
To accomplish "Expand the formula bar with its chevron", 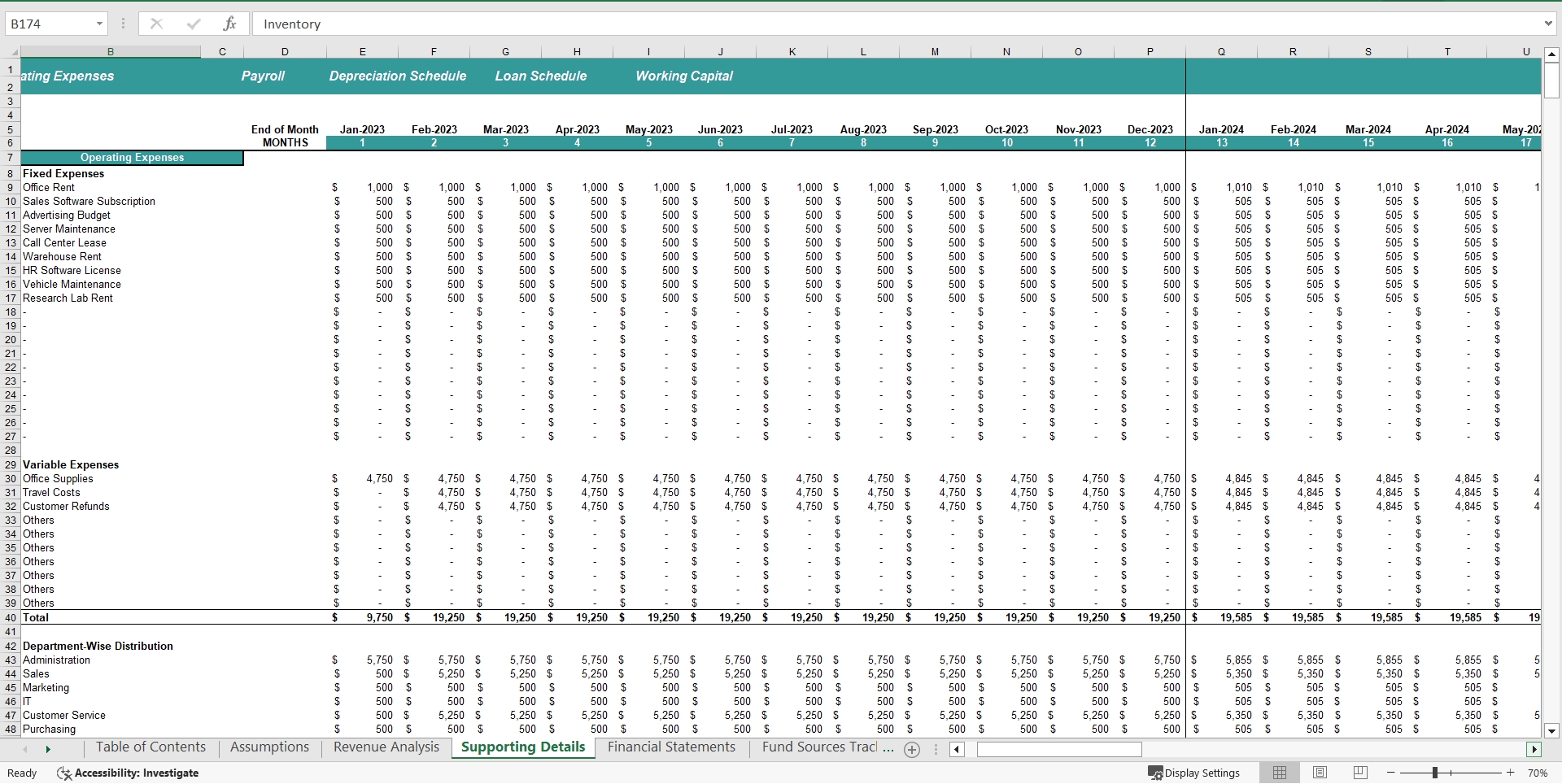I will [x=1549, y=24].
